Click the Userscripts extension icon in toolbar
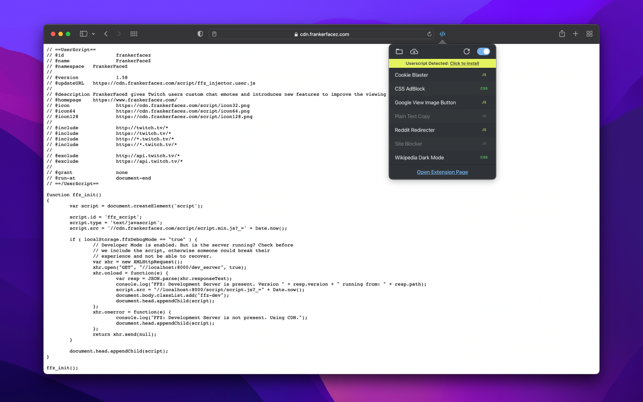The width and height of the screenshot is (643, 402). click(x=442, y=34)
